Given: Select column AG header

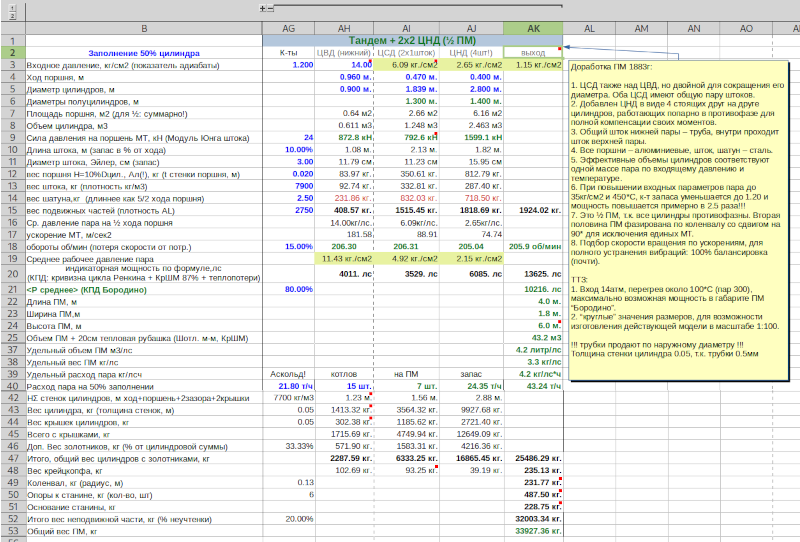Looking at the screenshot, I should click(288, 29).
